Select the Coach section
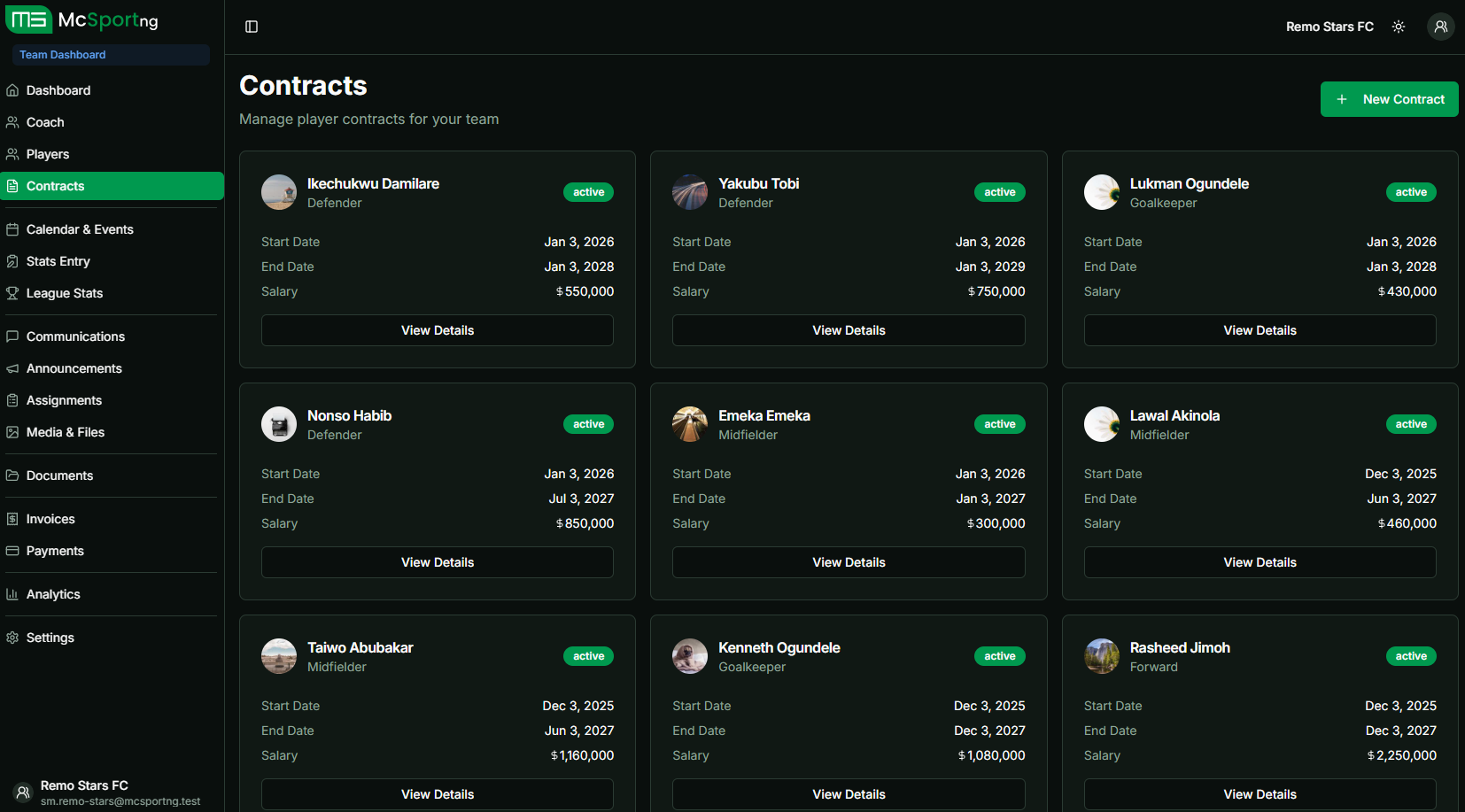Image resolution: width=1465 pixels, height=812 pixels. [46, 121]
